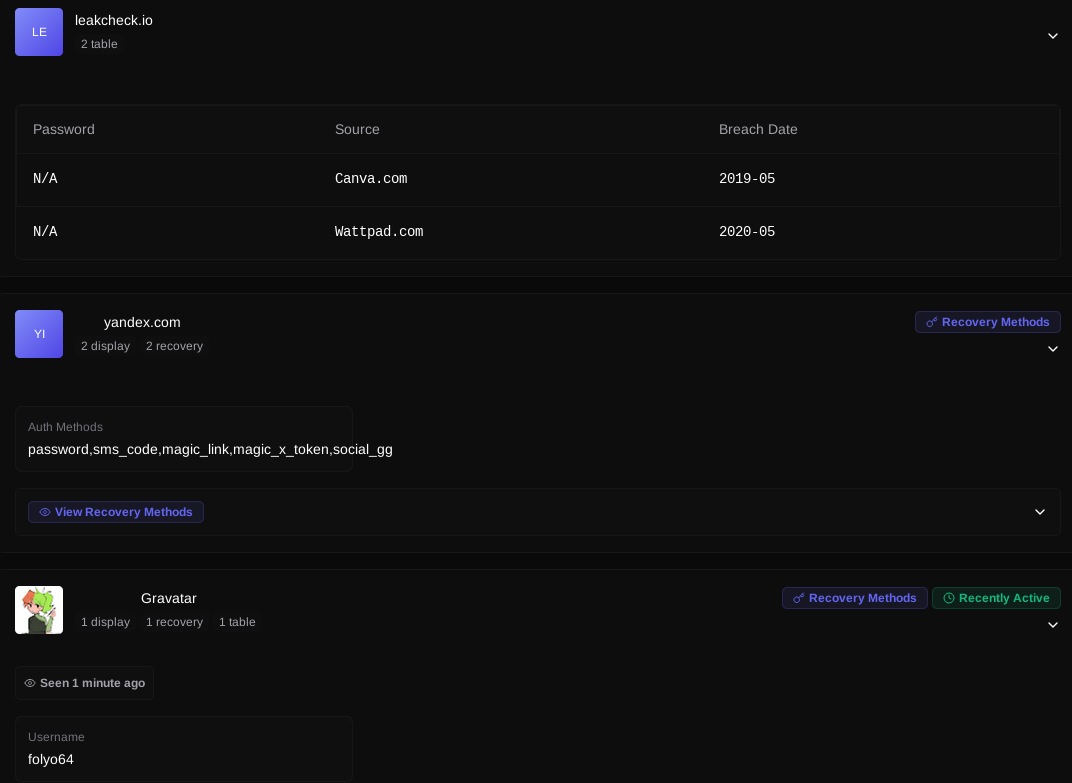Viewport: 1072px width, 783px height.
Task: Click the 2 display tag under yandex.com
Action: (105, 346)
